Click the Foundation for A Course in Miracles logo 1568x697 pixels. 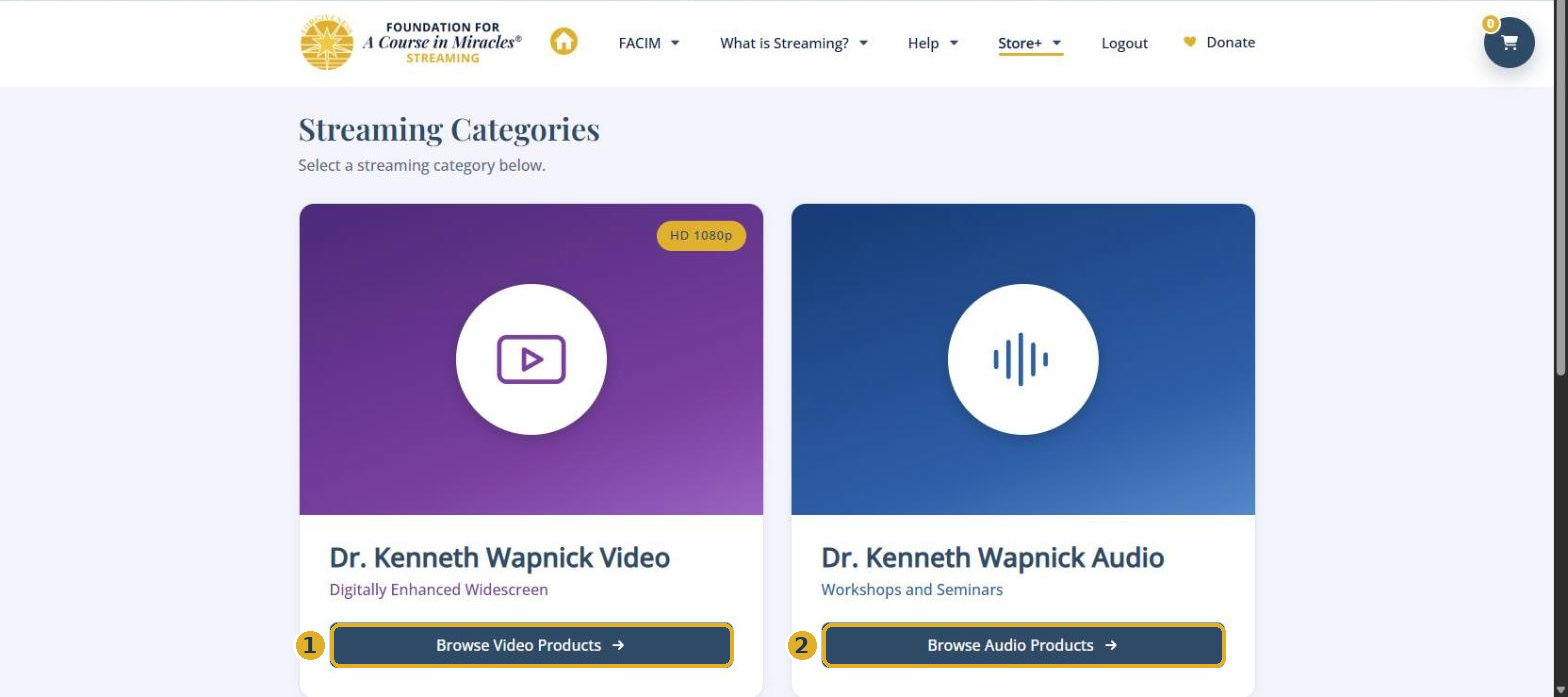(411, 43)
